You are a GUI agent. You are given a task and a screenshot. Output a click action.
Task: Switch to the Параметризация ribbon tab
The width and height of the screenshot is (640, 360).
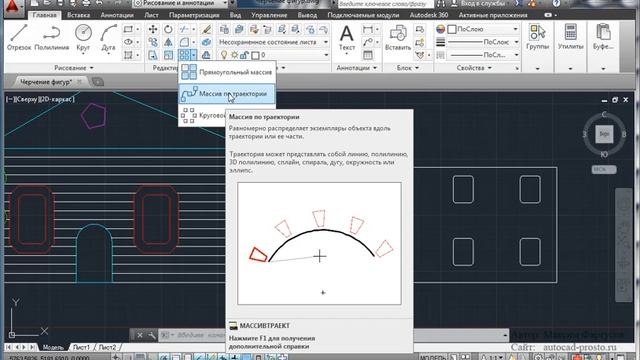(194, 15)
